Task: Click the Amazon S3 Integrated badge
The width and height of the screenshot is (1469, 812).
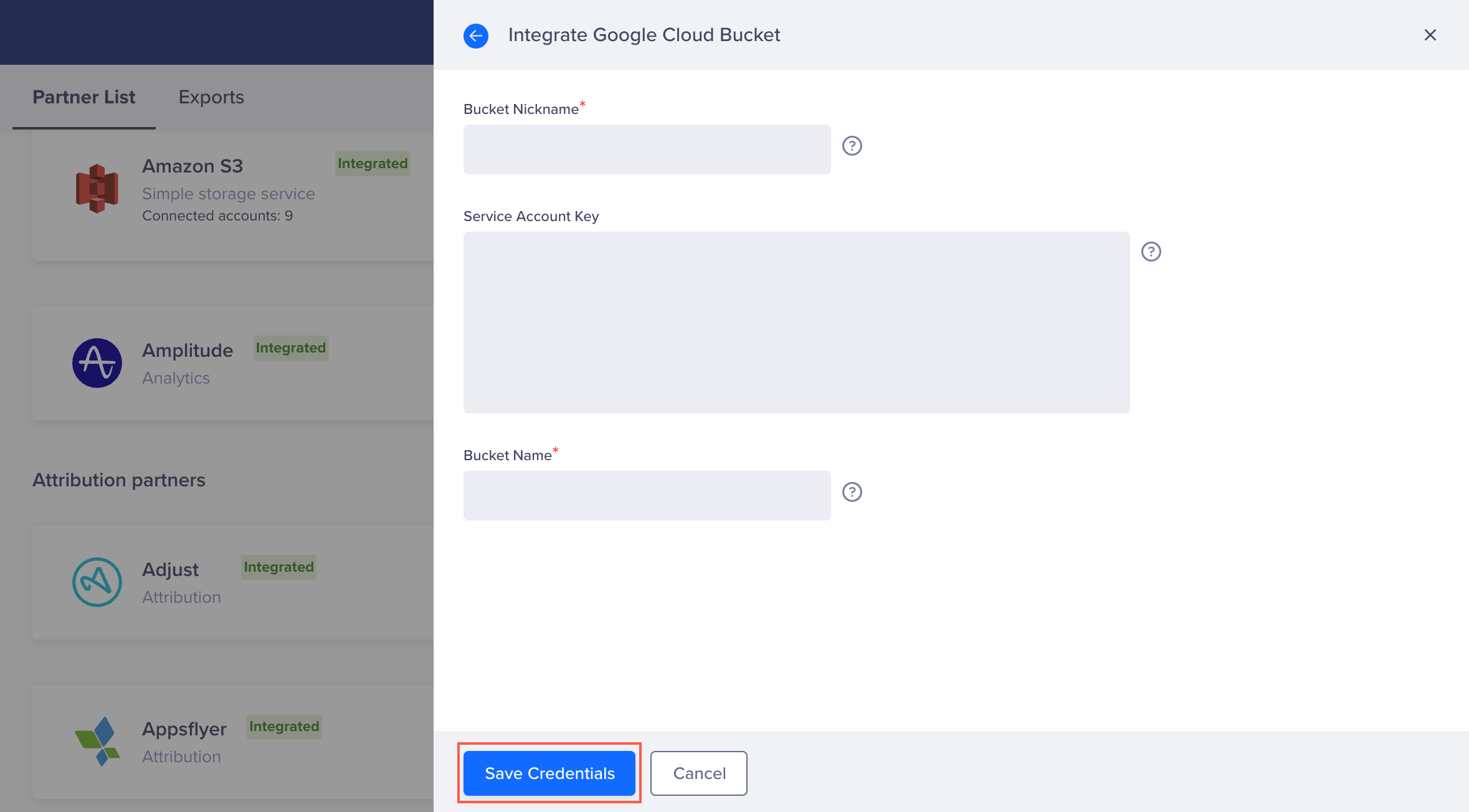Action: [373, 164]
